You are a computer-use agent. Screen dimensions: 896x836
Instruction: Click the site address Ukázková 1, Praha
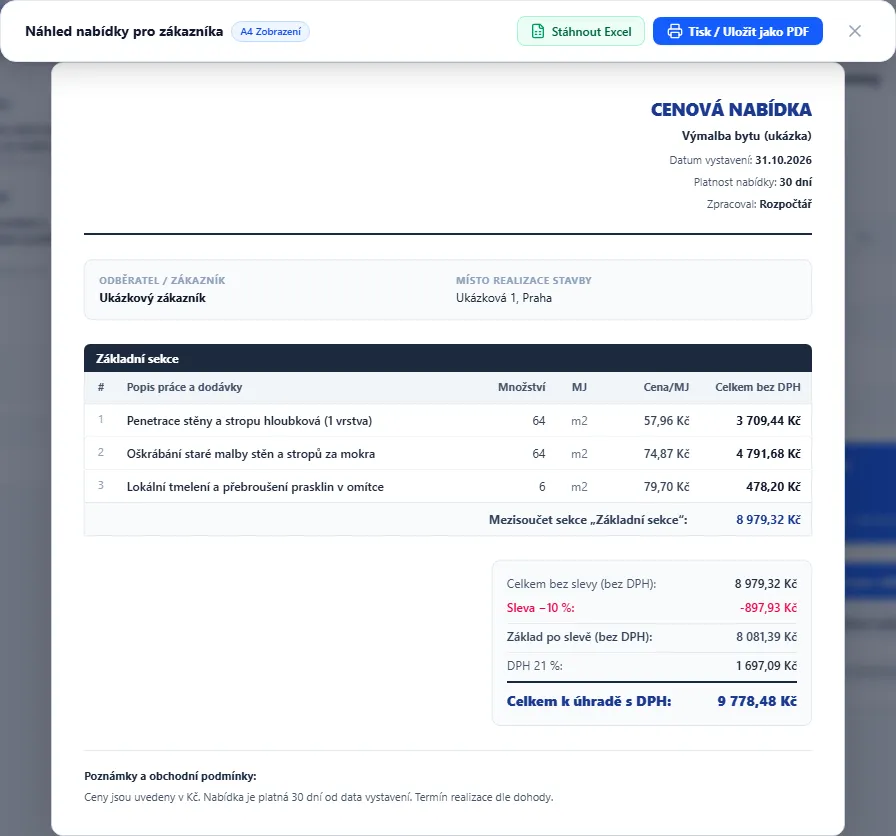(x=503, y=298)
